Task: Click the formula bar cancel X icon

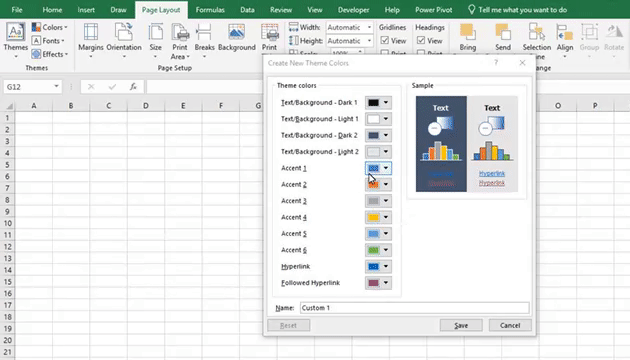Action: [91, 86]
